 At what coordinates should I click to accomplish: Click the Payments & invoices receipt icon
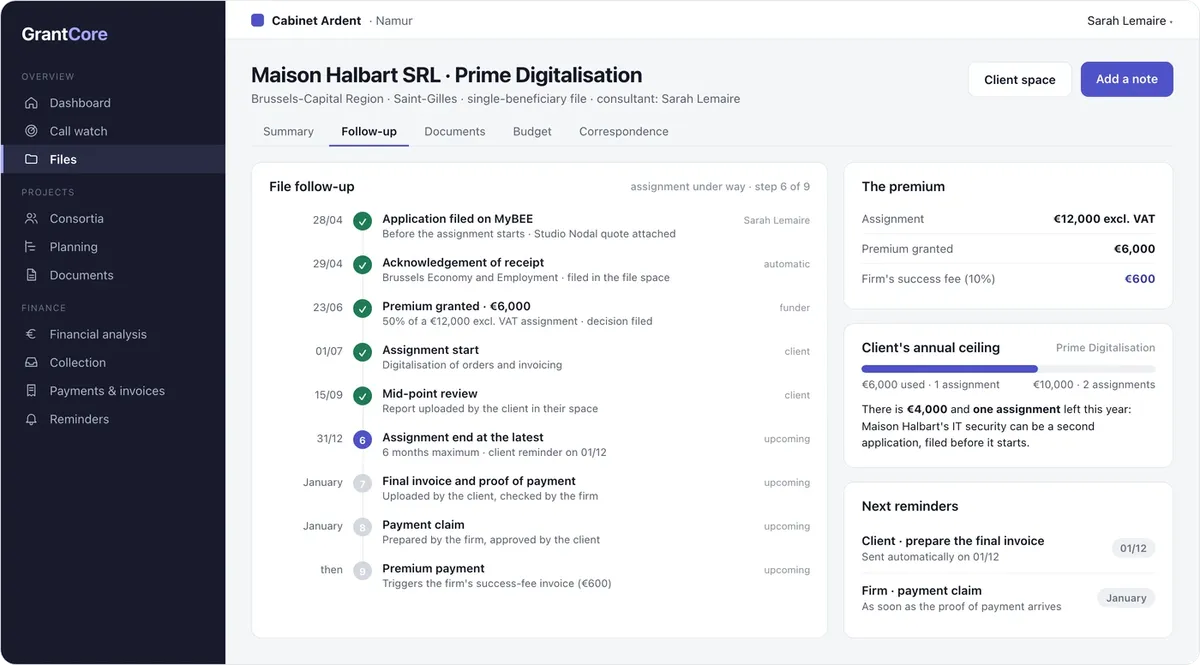point(31,391)
